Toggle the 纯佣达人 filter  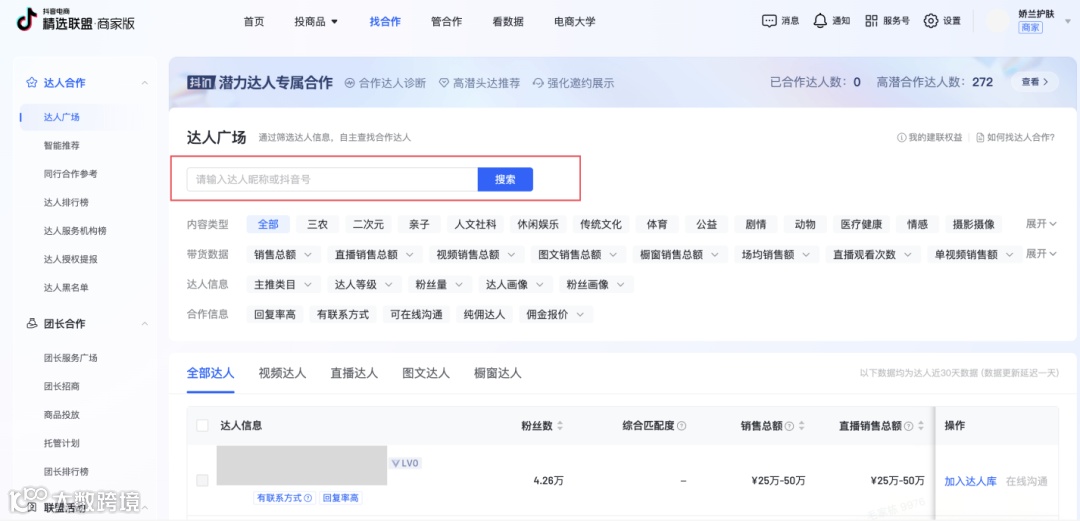(x=484, y=314)
